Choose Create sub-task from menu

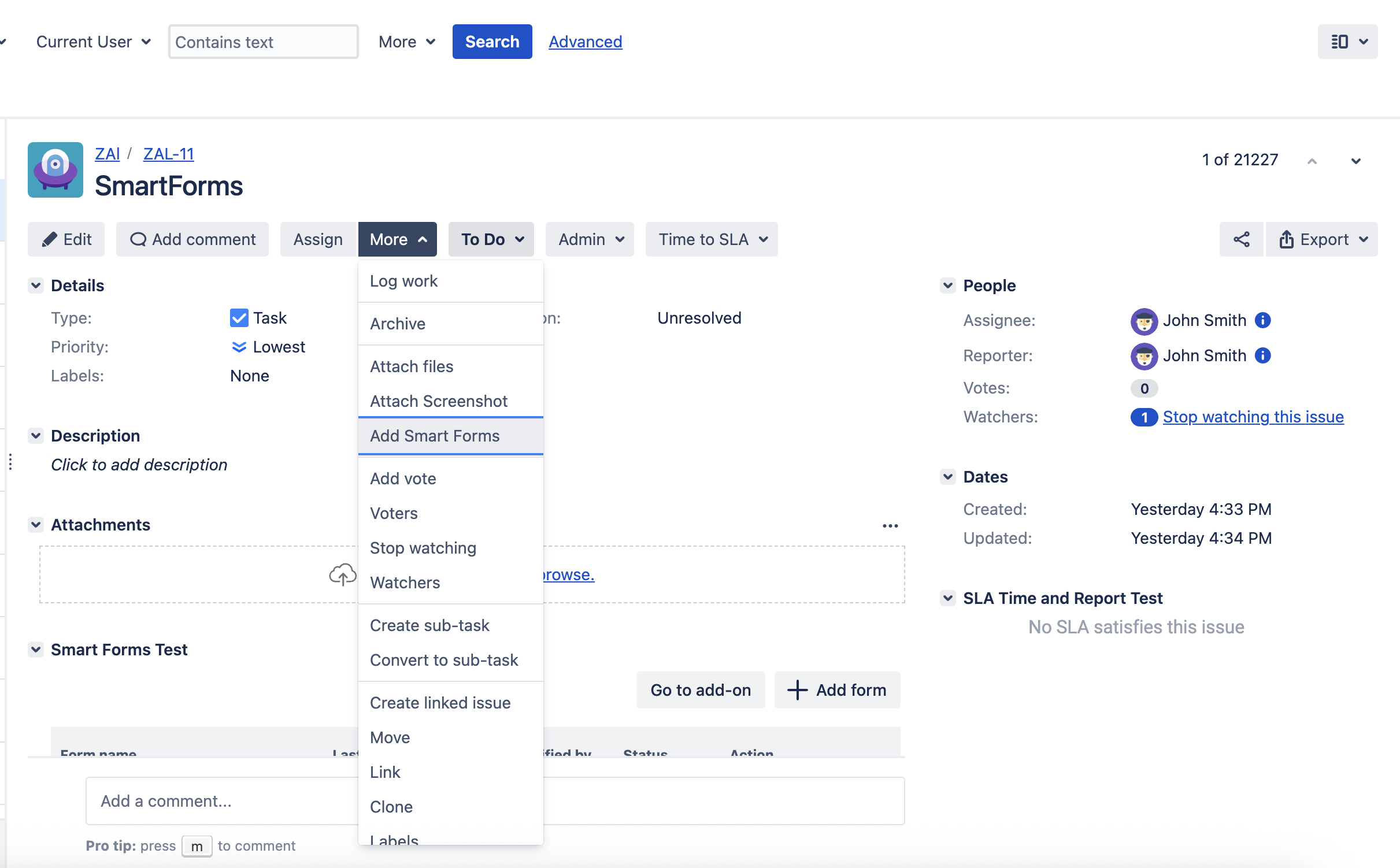pos(429,625)
